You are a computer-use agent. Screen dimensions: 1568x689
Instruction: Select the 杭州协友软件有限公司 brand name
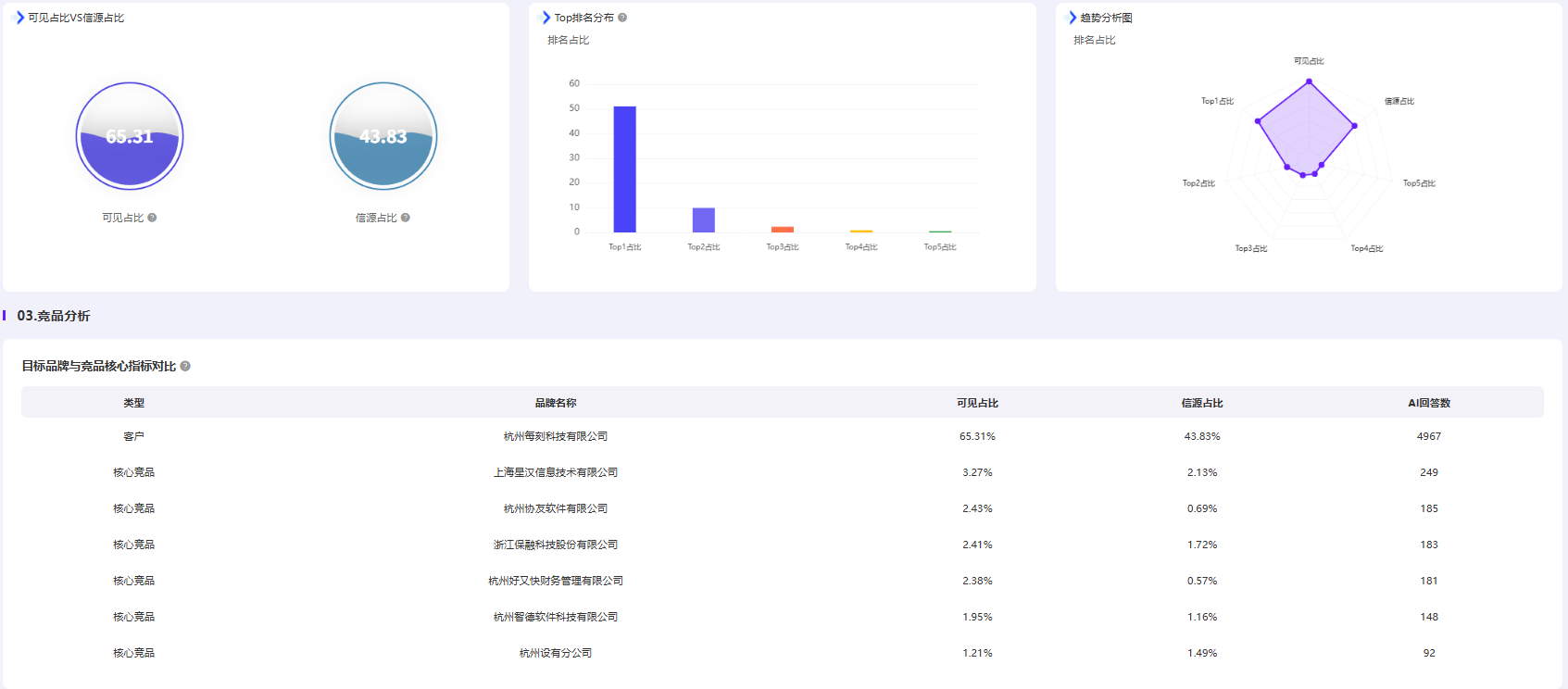tap(556, 508)
